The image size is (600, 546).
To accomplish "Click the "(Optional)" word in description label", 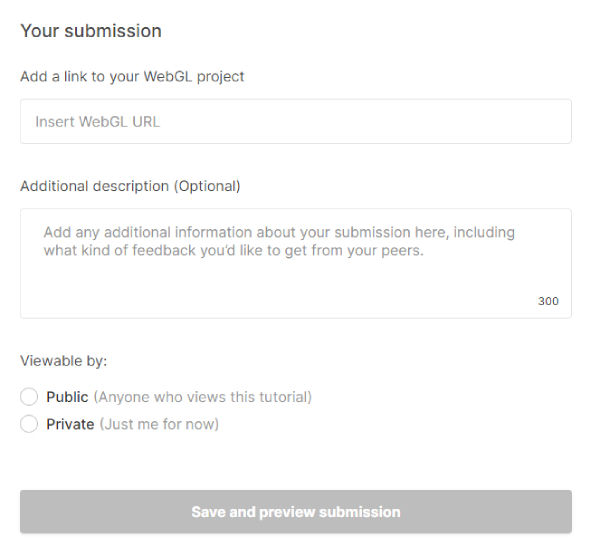I will (208, 186).
